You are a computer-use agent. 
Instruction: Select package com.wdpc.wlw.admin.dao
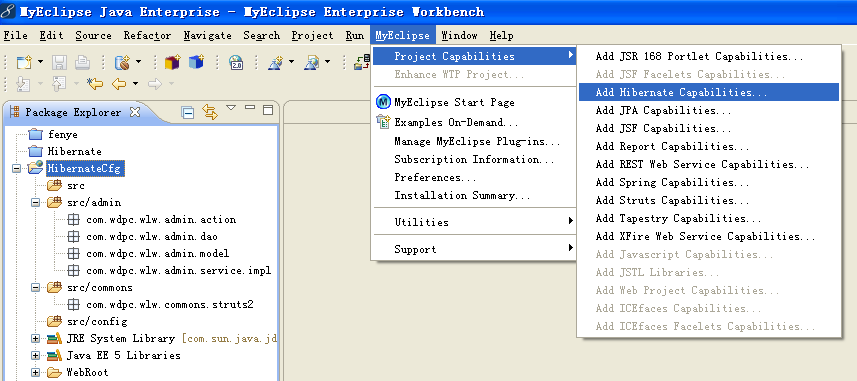152,236
